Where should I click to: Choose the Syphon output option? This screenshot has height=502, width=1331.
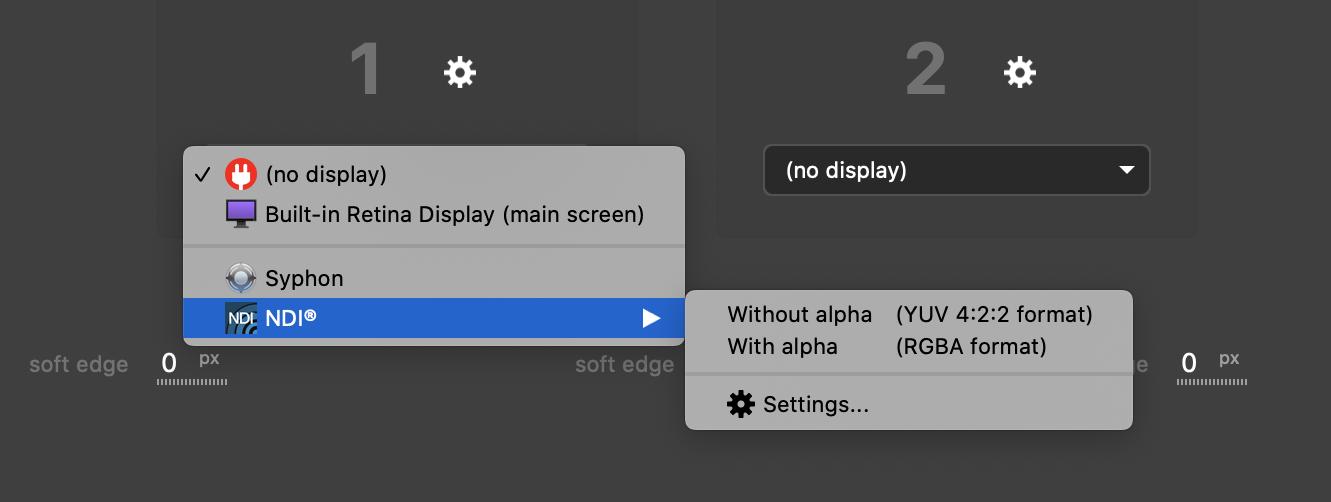[x=304, y=278]
